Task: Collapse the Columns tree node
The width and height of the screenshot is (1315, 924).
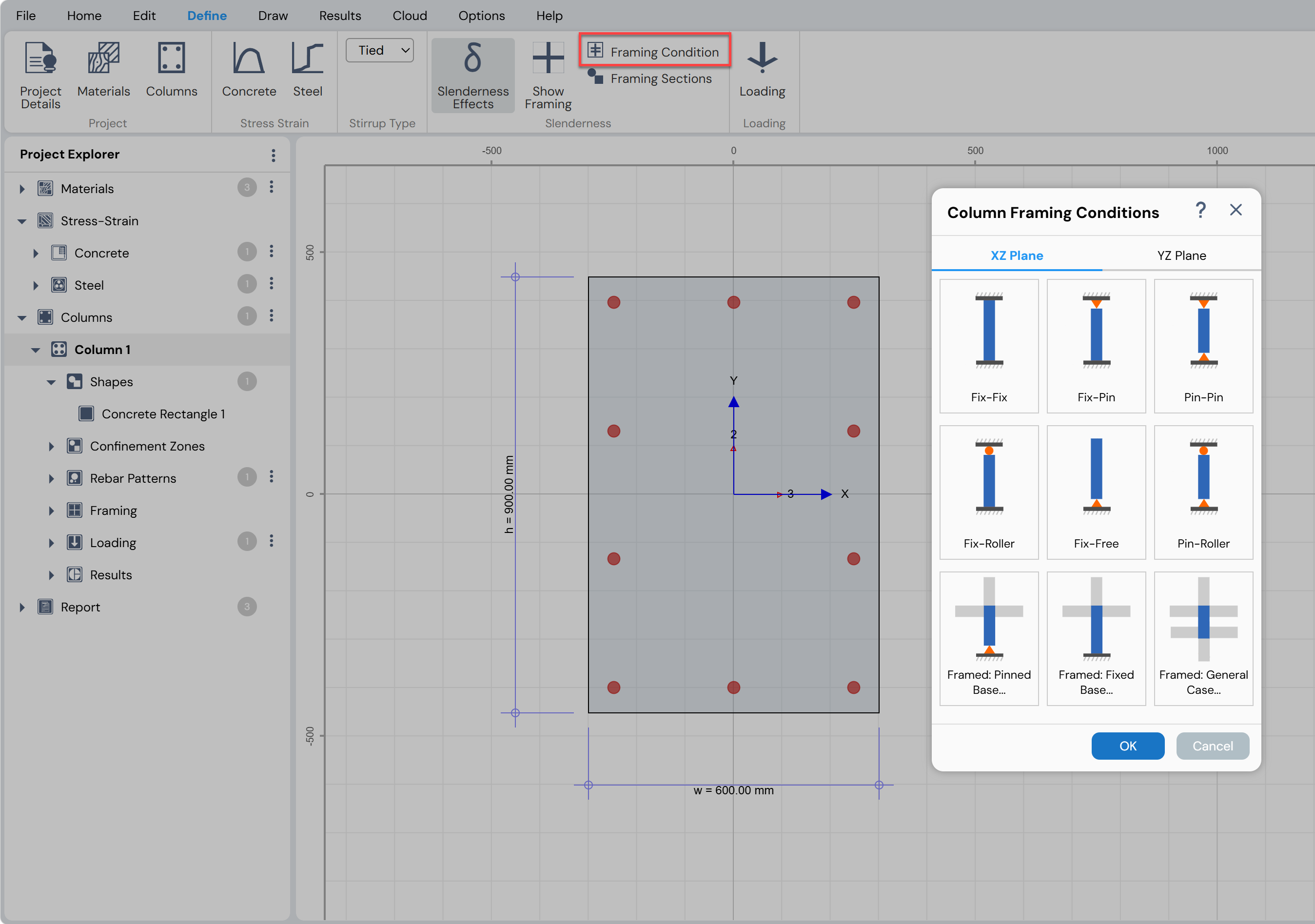Action: (22, 317)
